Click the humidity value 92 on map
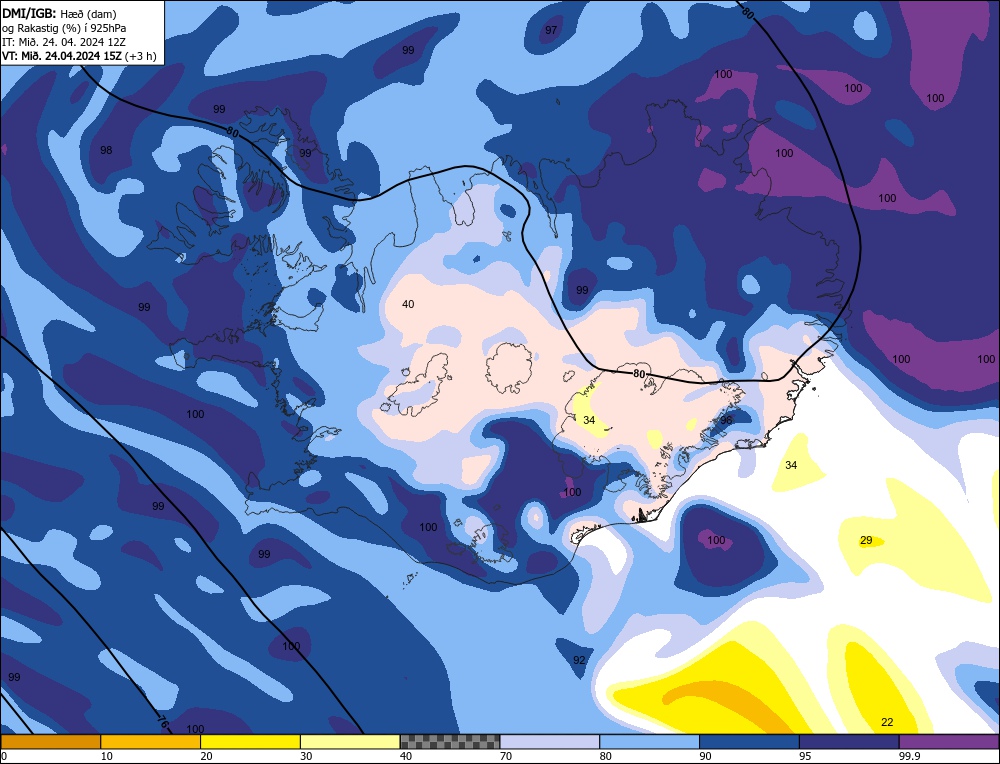The image size is (1000, 764). click(x=578, y=660)
